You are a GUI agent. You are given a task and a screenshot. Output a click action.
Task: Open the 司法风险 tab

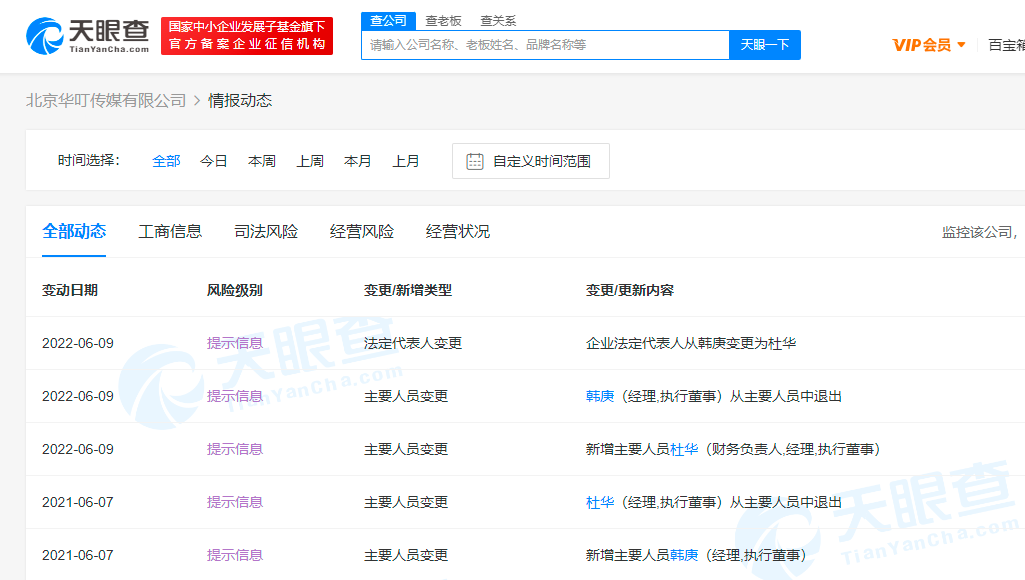(266, 231)
